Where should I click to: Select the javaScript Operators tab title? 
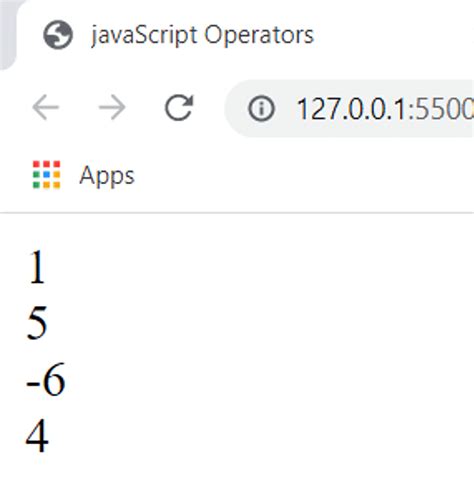202,35
